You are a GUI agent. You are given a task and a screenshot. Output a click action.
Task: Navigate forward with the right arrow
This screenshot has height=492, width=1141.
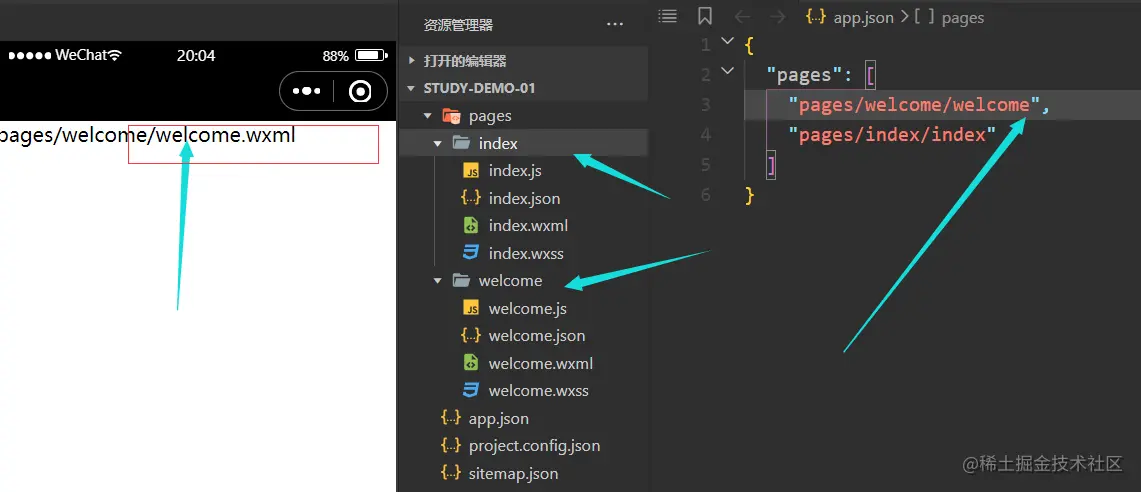[x=778, y=17]
